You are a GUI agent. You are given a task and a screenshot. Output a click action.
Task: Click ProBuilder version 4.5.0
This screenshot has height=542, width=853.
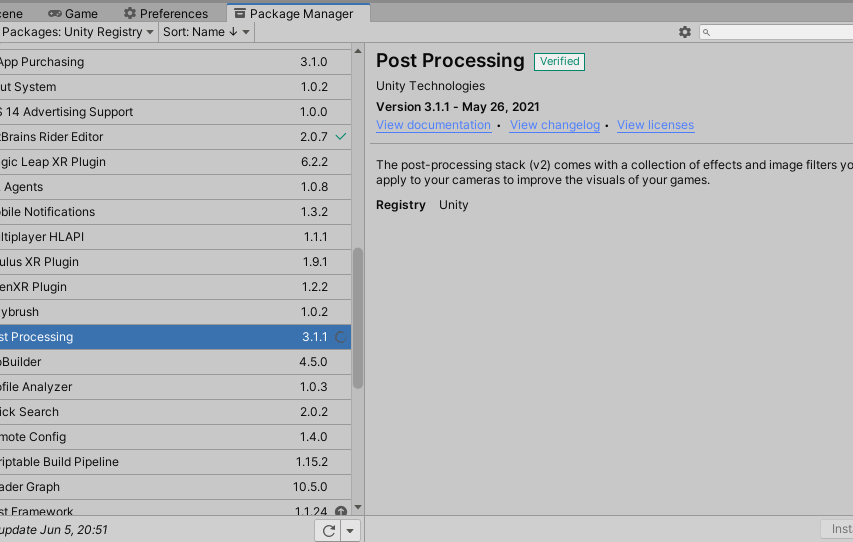[x=313, y=362]
